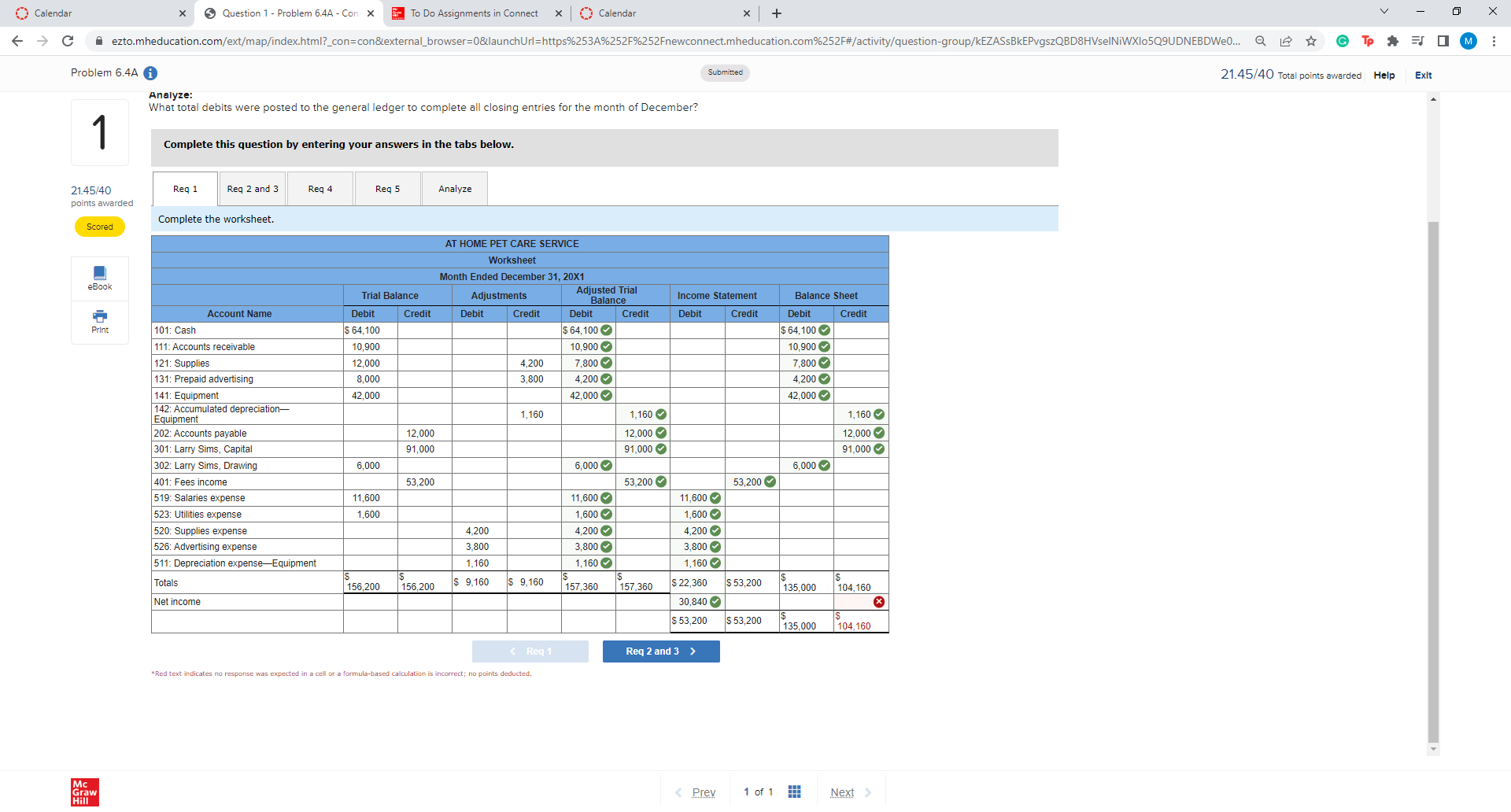Expand the tab search chevron
The height and width of the screenshot is (812, 1511).
point(1384,12)
